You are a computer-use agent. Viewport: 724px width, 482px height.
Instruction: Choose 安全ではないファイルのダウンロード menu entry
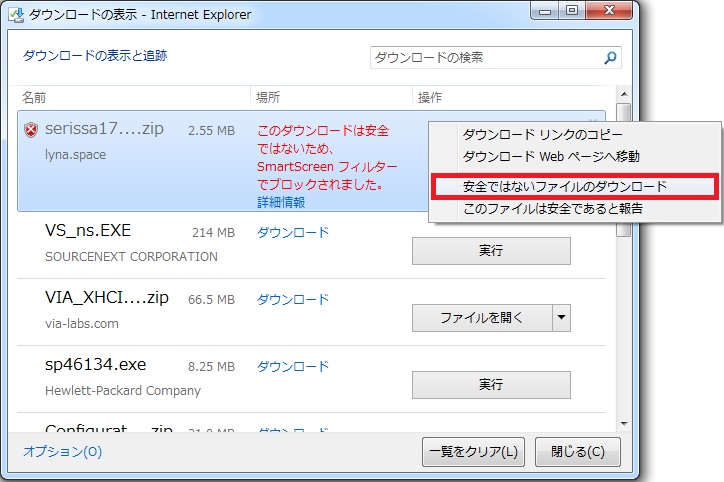(575, 187)
